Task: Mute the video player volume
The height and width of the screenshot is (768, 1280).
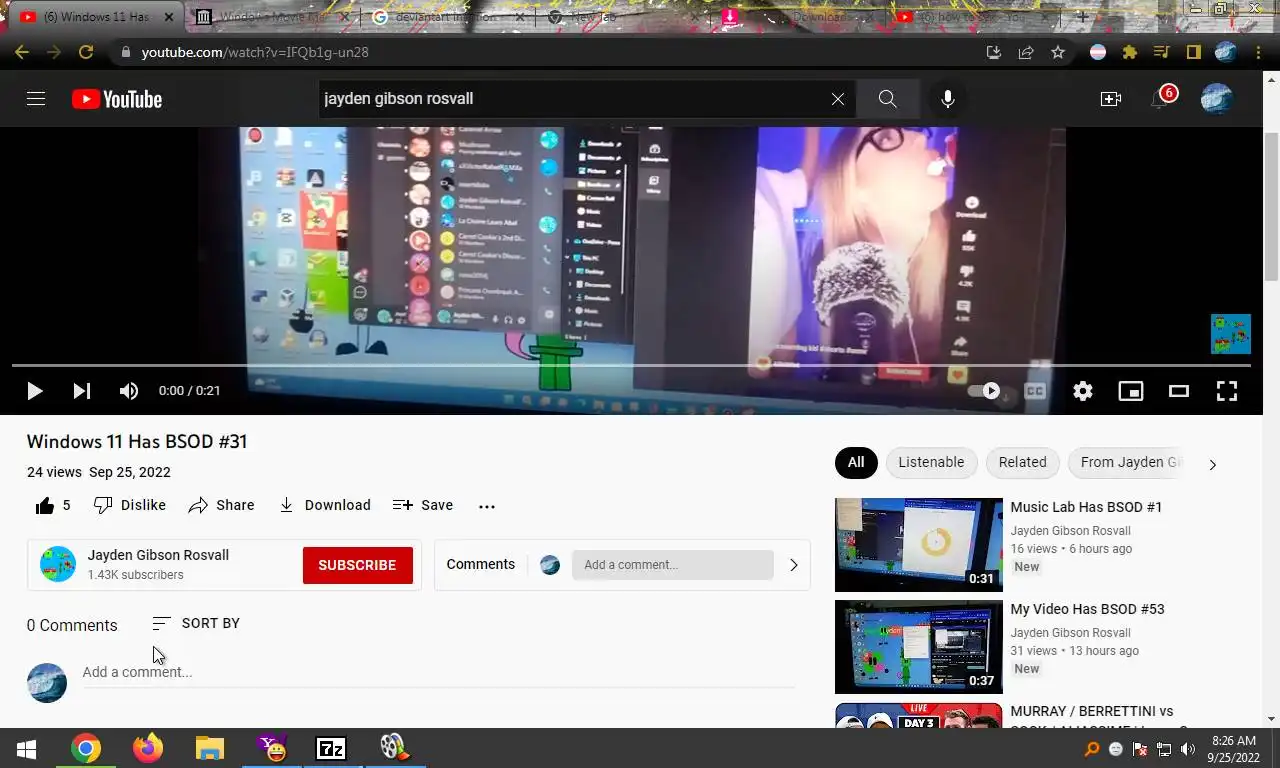Action: click(x=129, y=391)
